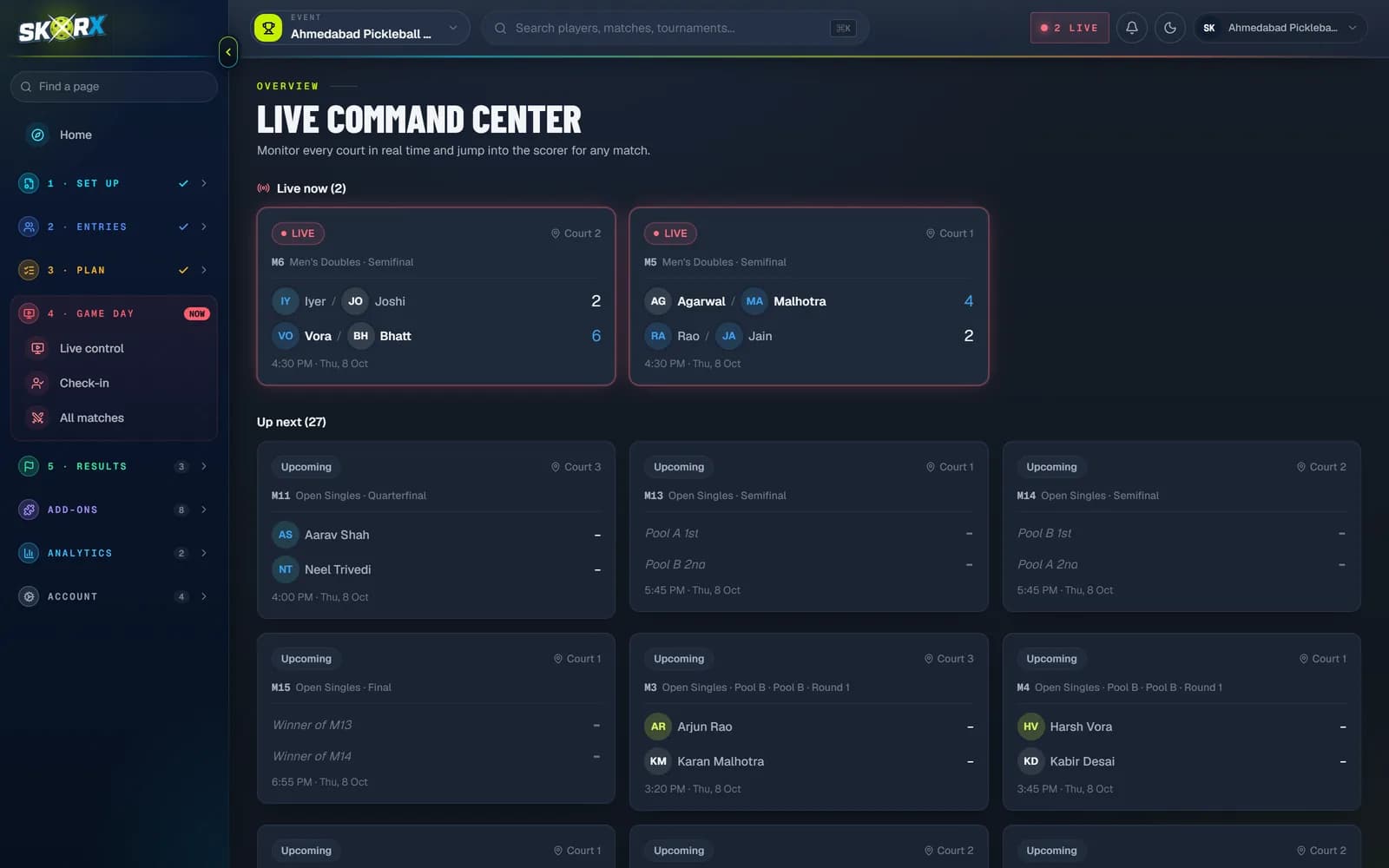
Task: Expand the Add-ons section chevron
Action: [204, 510]
